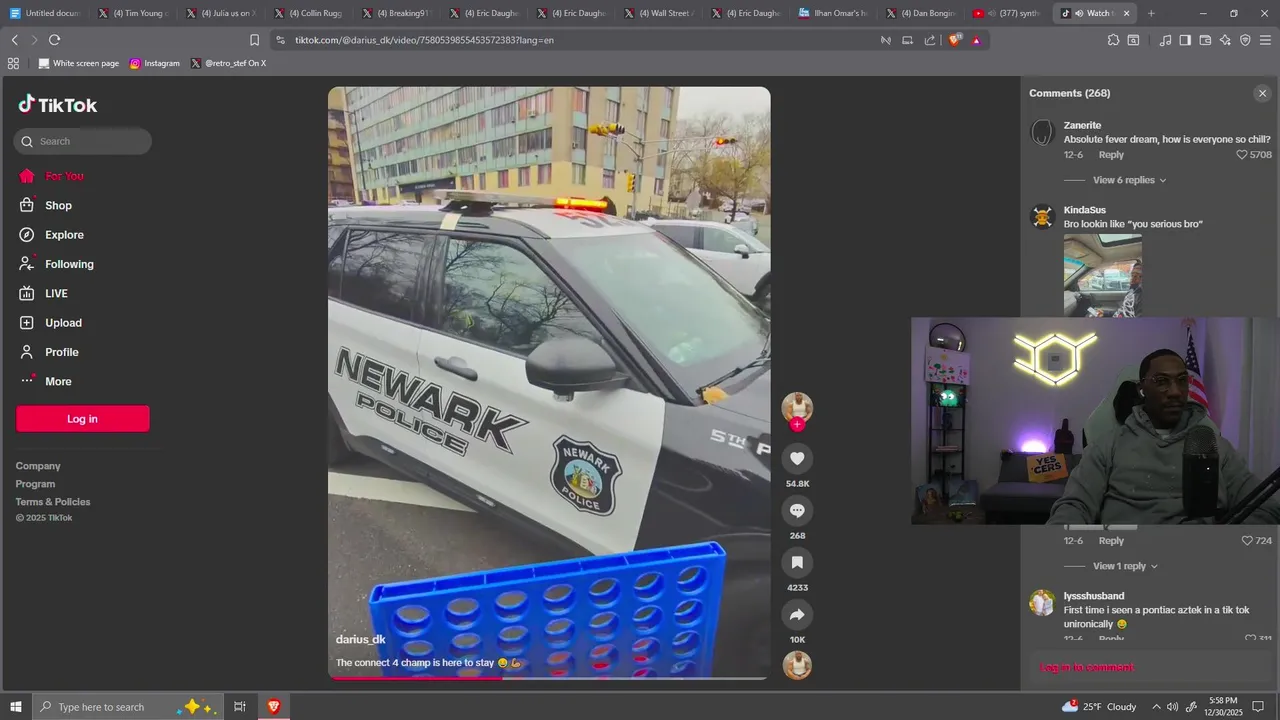Open lyssshusband's profile from username
This screenshot has width=1280, height=720.
(1094, 596)
